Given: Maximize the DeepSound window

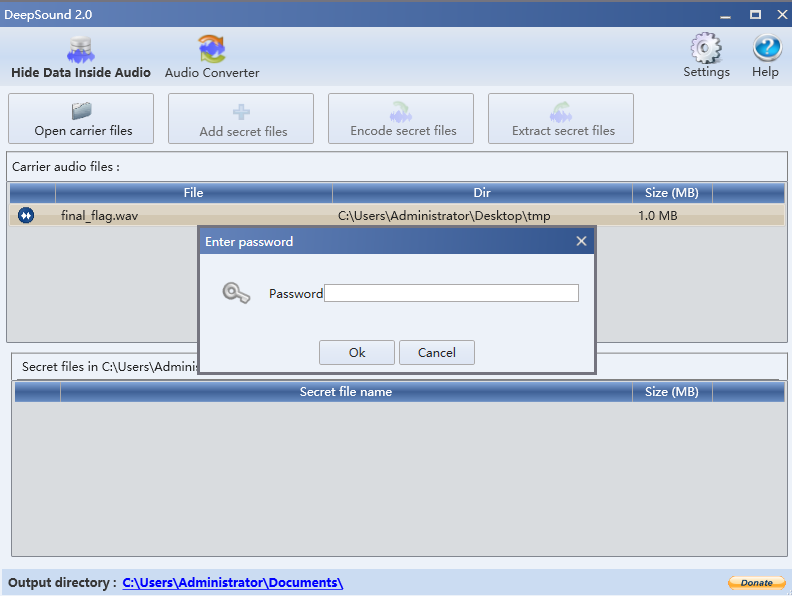Looking at the screenshot, I should (x=755, y=15).
